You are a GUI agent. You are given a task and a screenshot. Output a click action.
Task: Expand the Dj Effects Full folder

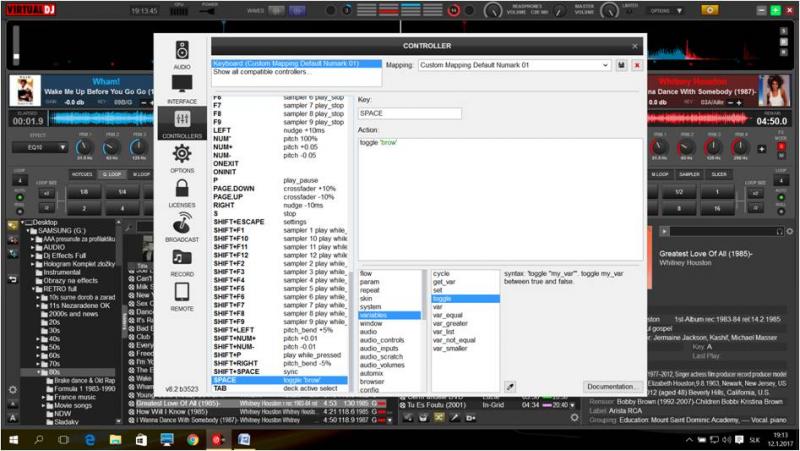click(x=33, y=256)
